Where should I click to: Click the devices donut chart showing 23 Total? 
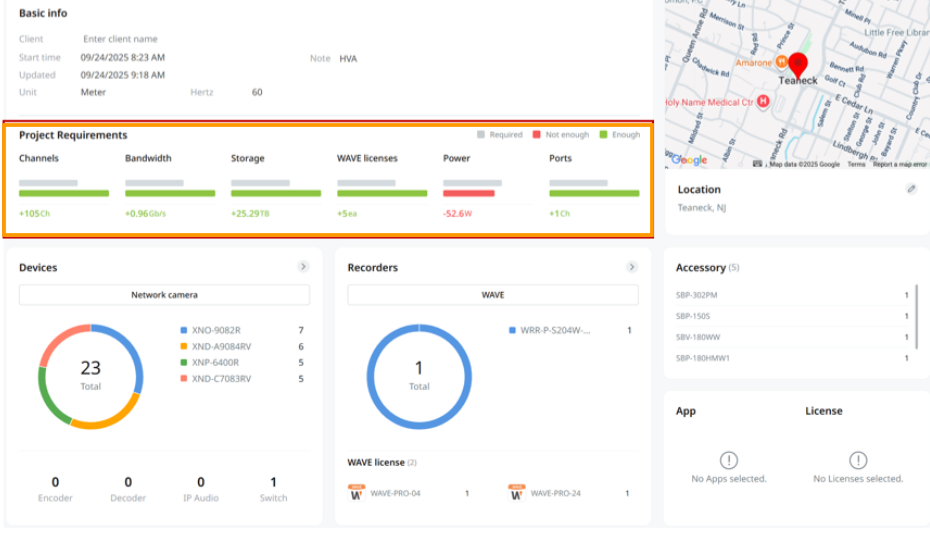point(91,376)
